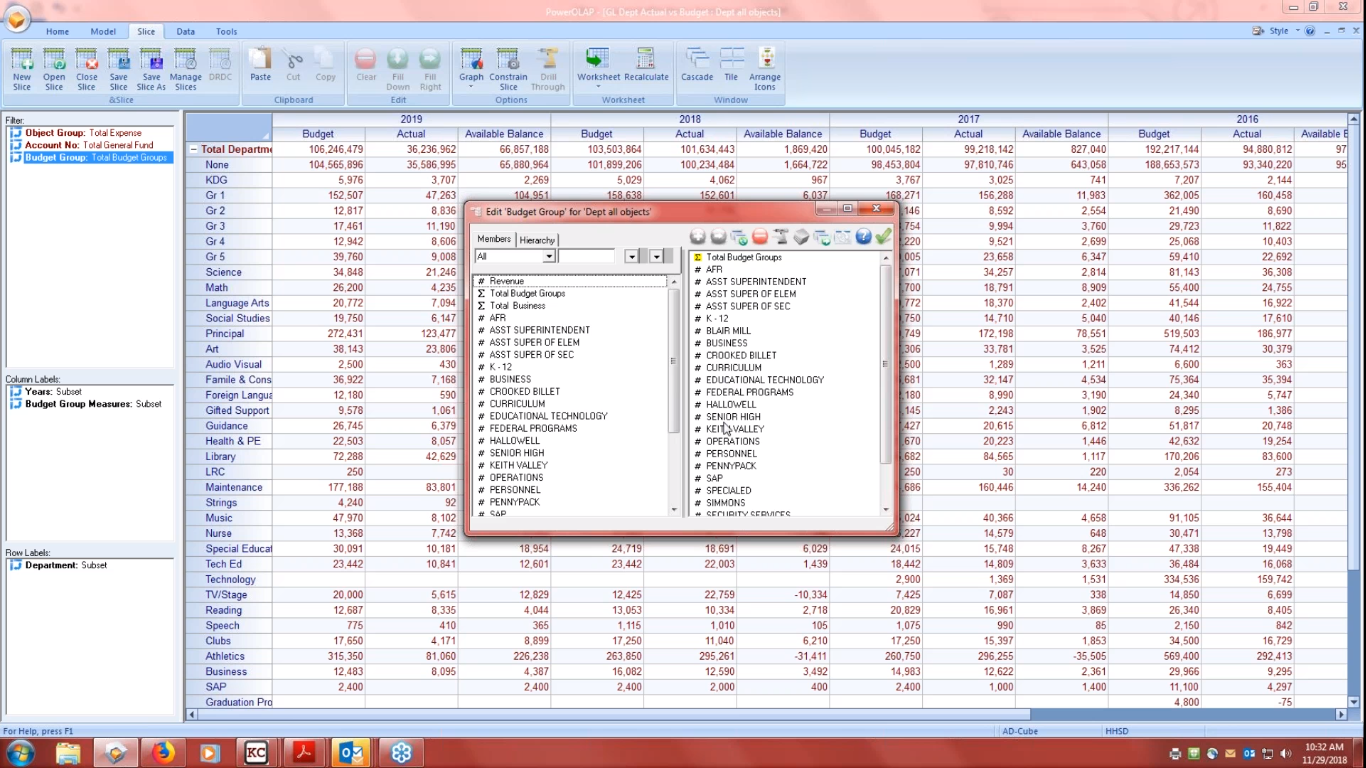Click the PowerOLAP application orb button
The height and width of the screenshot is (768, 1366).
click(x=16, y=20)
